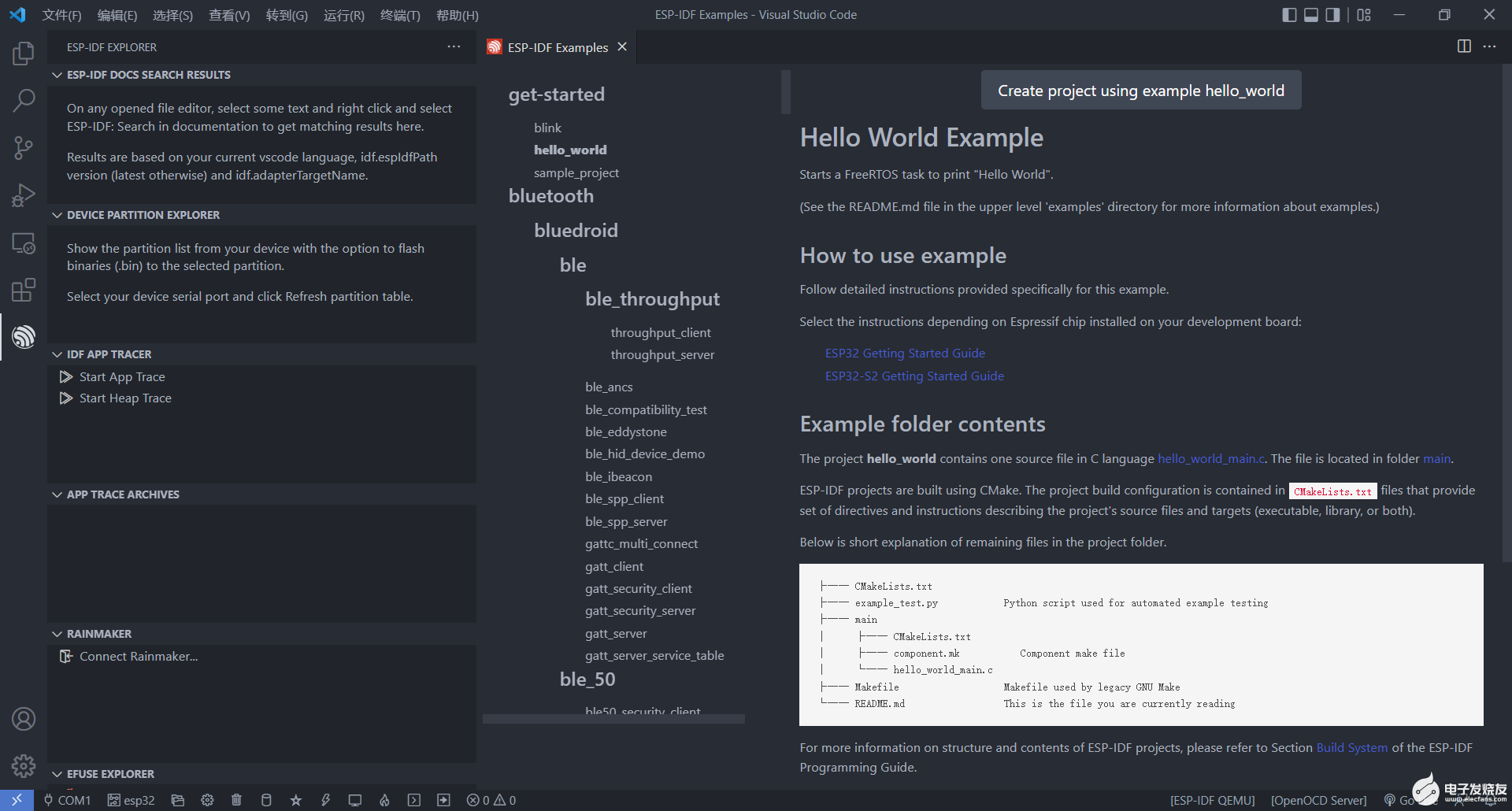Collapse the Rainmaker section
Screen dimensions: 1512x811
pyautogui.click(x=261, y=634)
